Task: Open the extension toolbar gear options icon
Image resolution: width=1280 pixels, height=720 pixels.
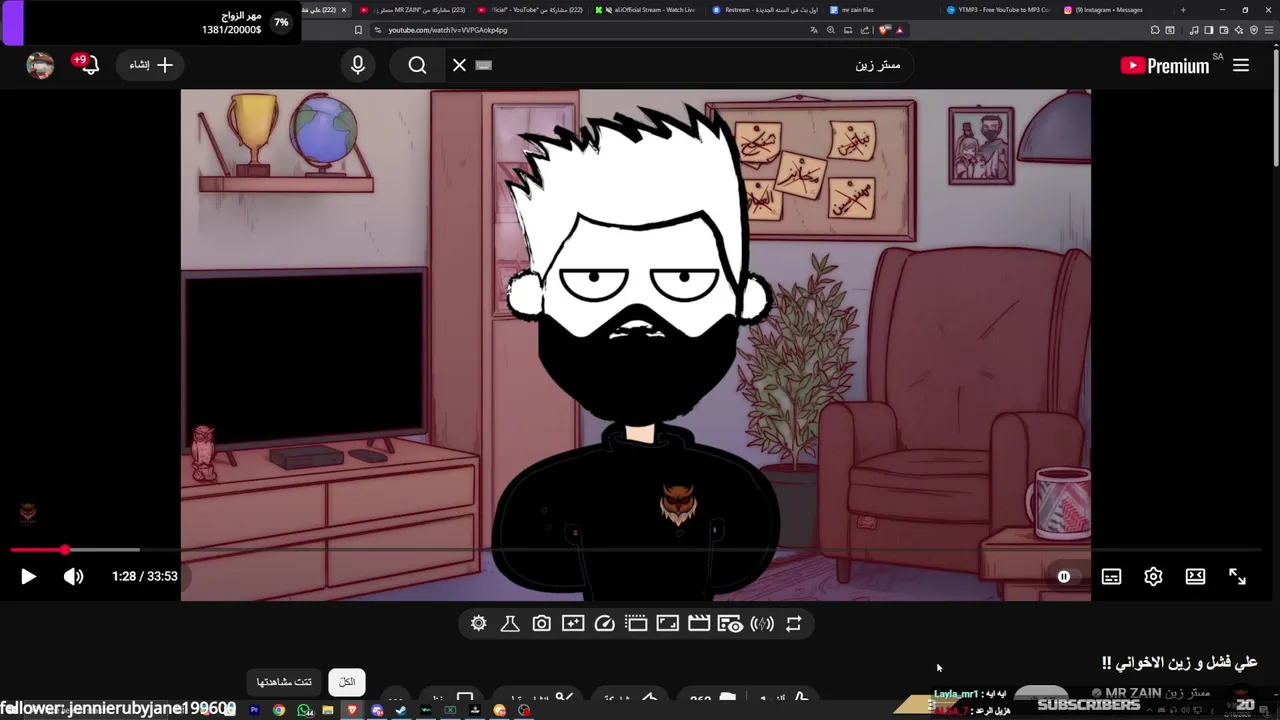Action: [479, 623]
